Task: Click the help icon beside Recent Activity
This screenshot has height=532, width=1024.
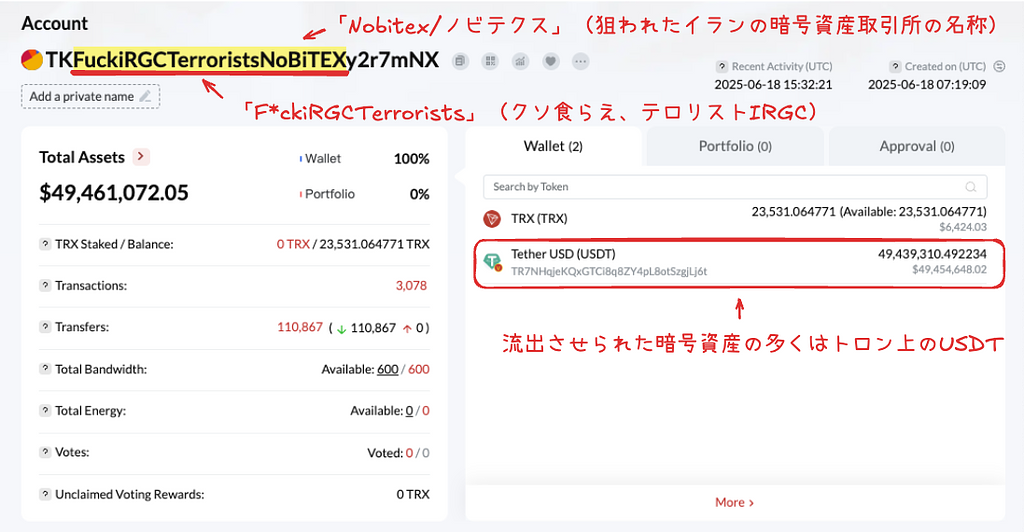Action: click(x=723, y=66)
